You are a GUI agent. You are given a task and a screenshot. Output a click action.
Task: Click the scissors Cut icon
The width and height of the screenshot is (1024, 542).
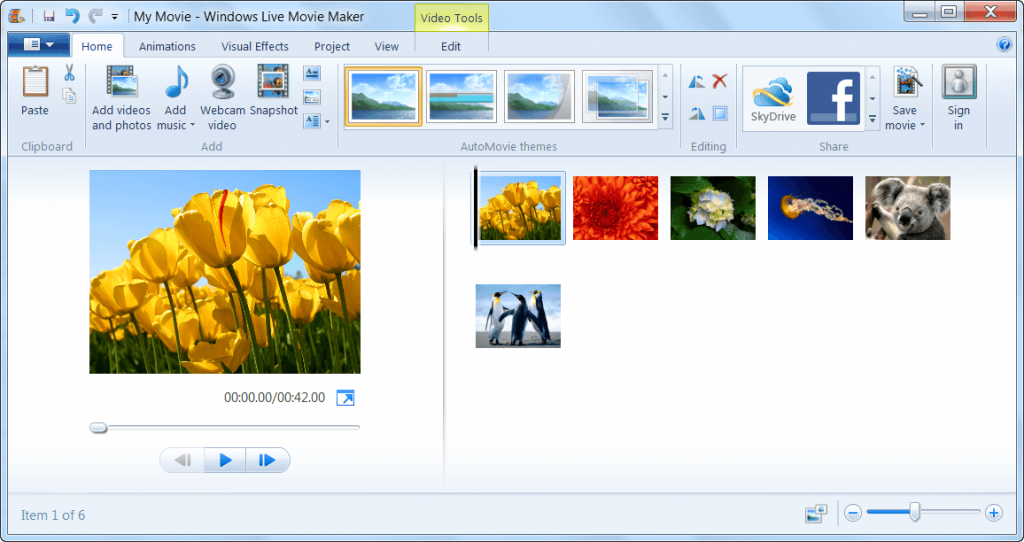tap(69, 73)
